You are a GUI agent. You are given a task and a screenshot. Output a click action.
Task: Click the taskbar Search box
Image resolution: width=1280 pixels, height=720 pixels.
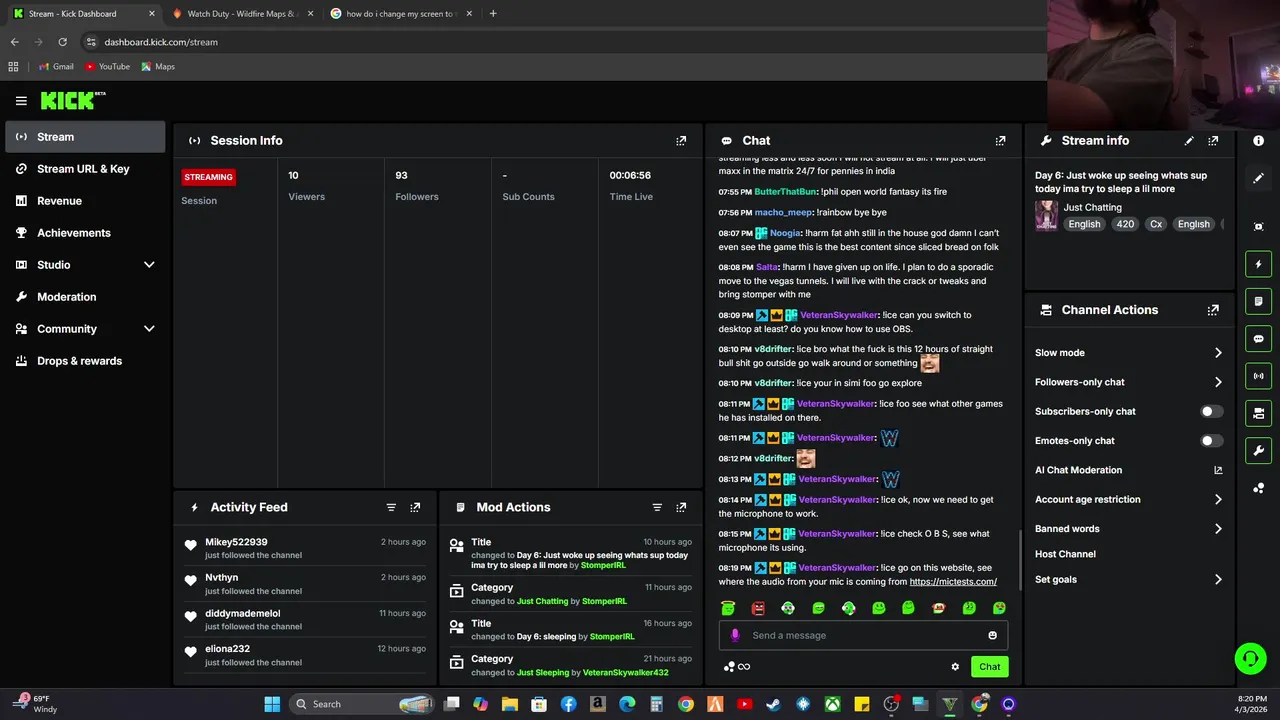coord(362,704)
